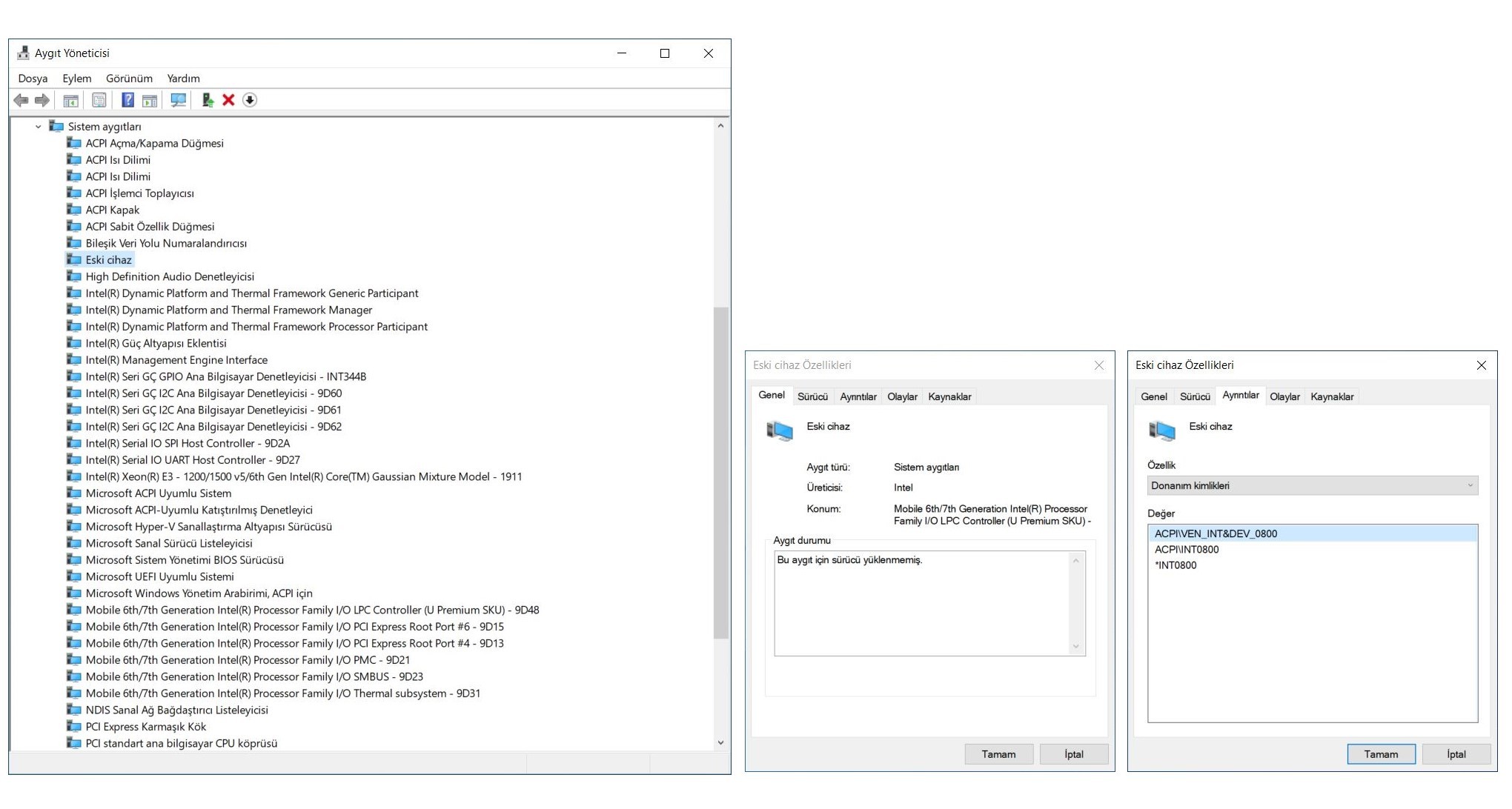Click the Update driver green arrow icon
1512x809 pixels.
[x=208, y=100]
